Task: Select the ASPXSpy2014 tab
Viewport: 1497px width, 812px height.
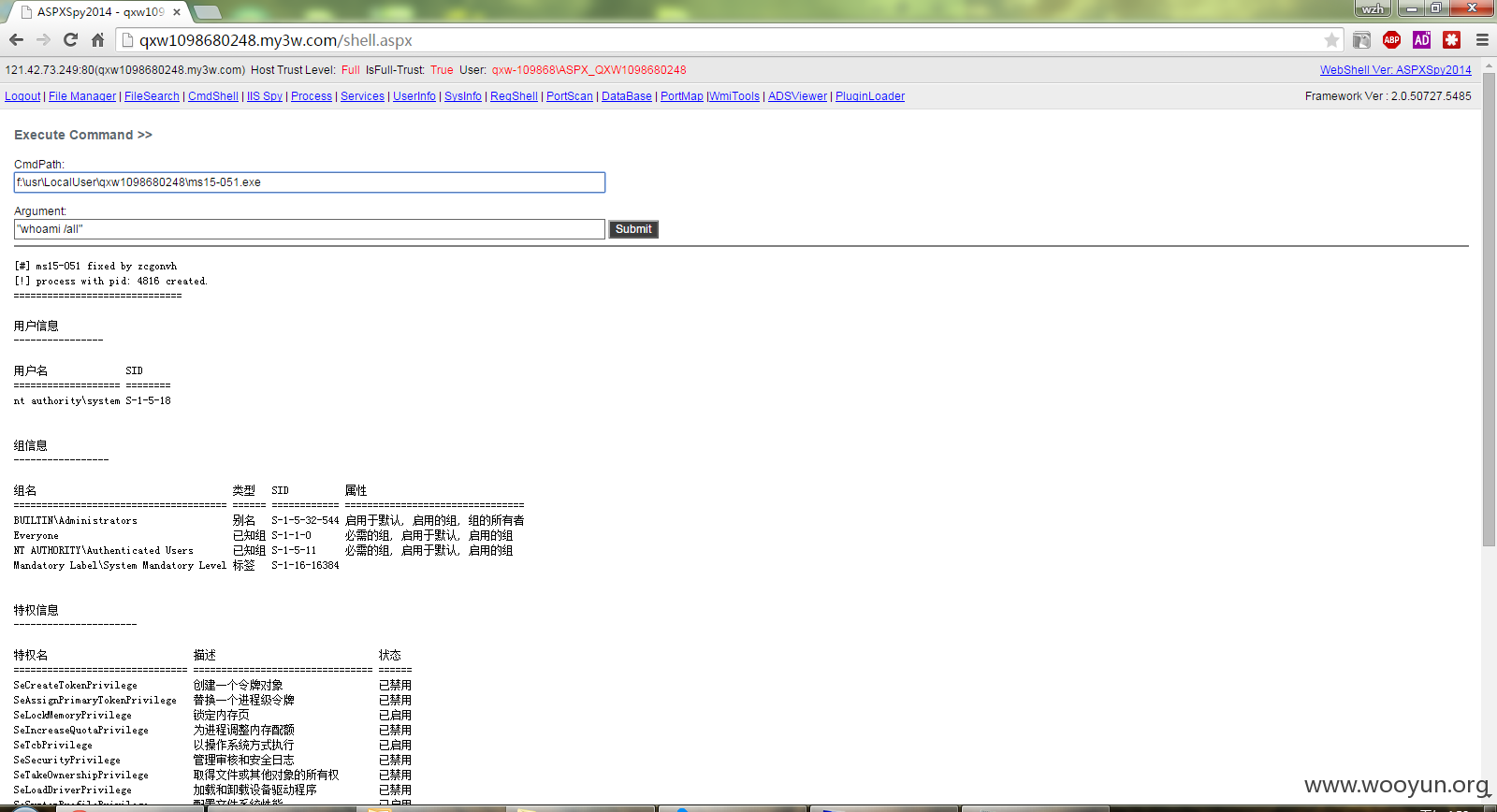Action: (x=98, y=12)
